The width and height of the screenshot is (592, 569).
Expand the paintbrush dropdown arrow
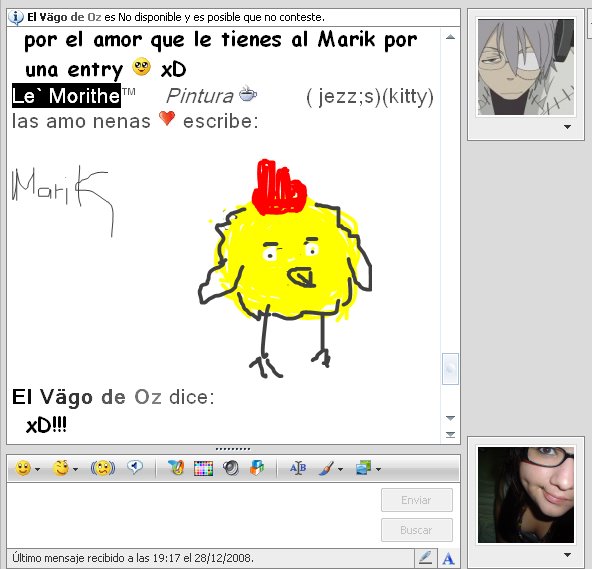[x=341, y=469]
